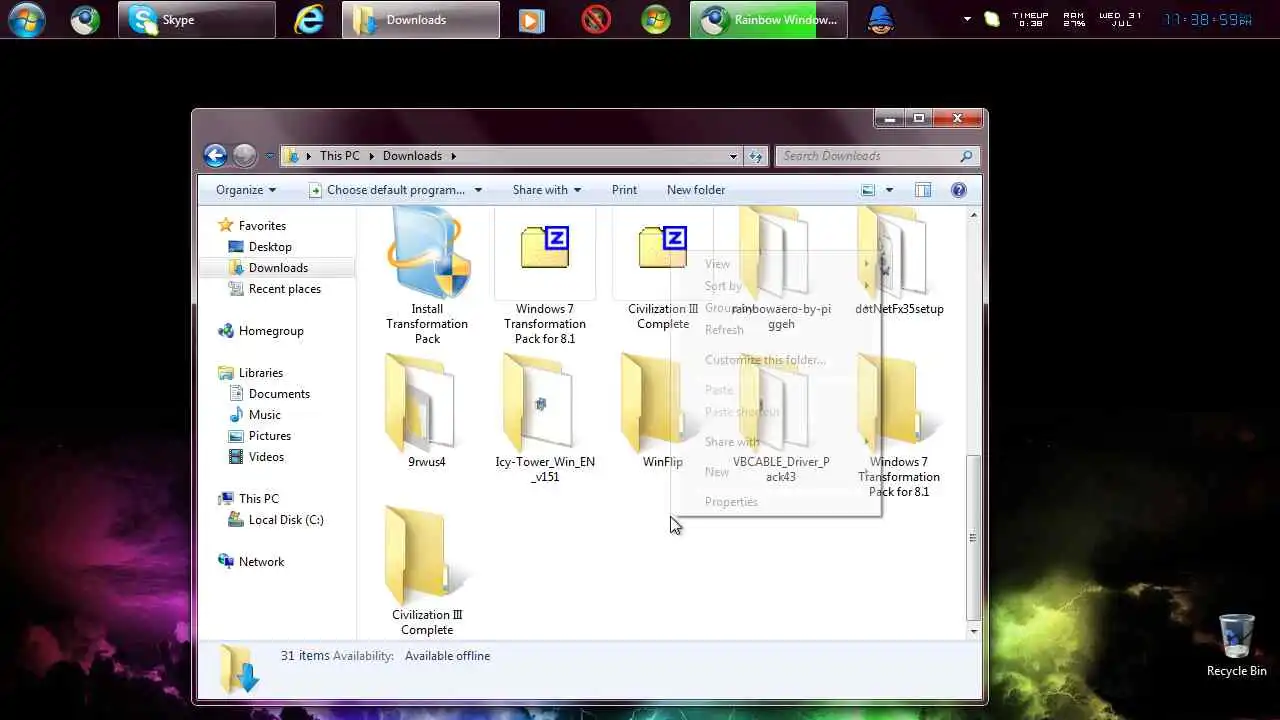Switch to Skype in the taskbar

point(197,20)
